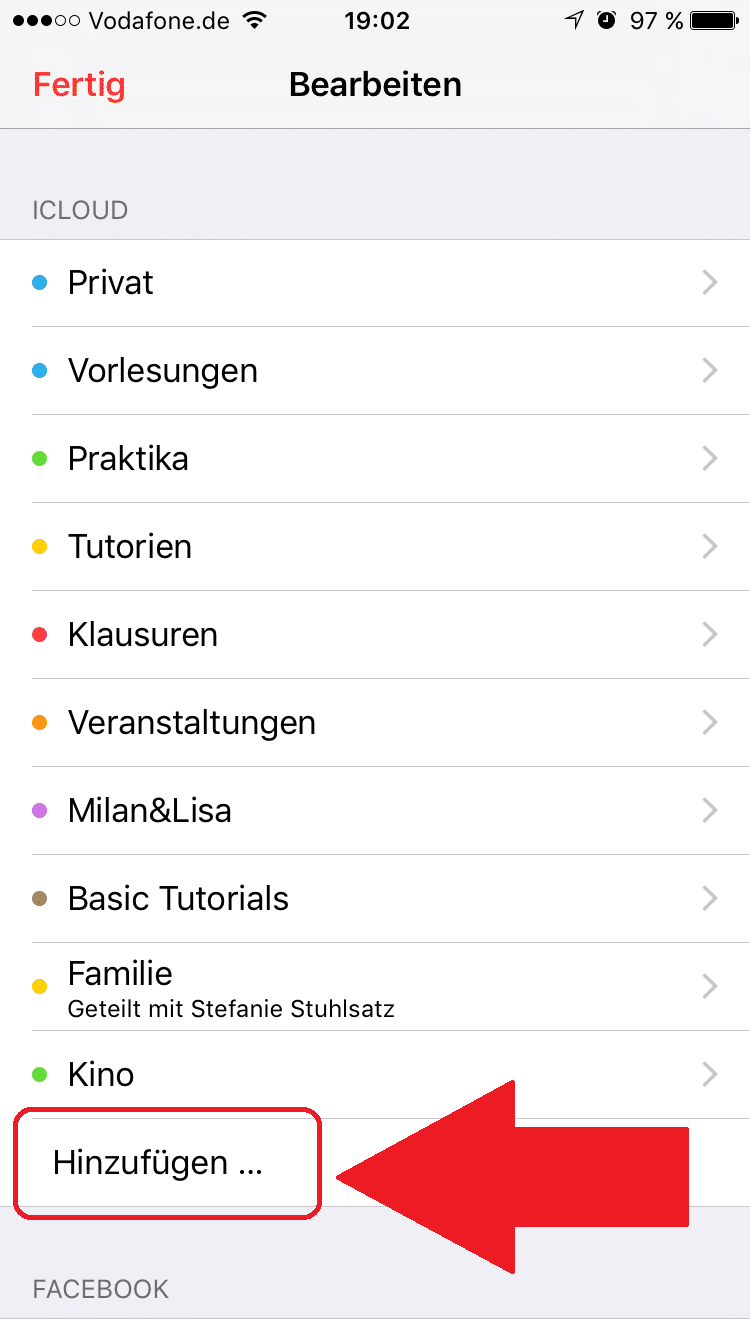Select the Veranstaltungen calendar entry
The image size is (750, 1334).
(x=192, y=723)
